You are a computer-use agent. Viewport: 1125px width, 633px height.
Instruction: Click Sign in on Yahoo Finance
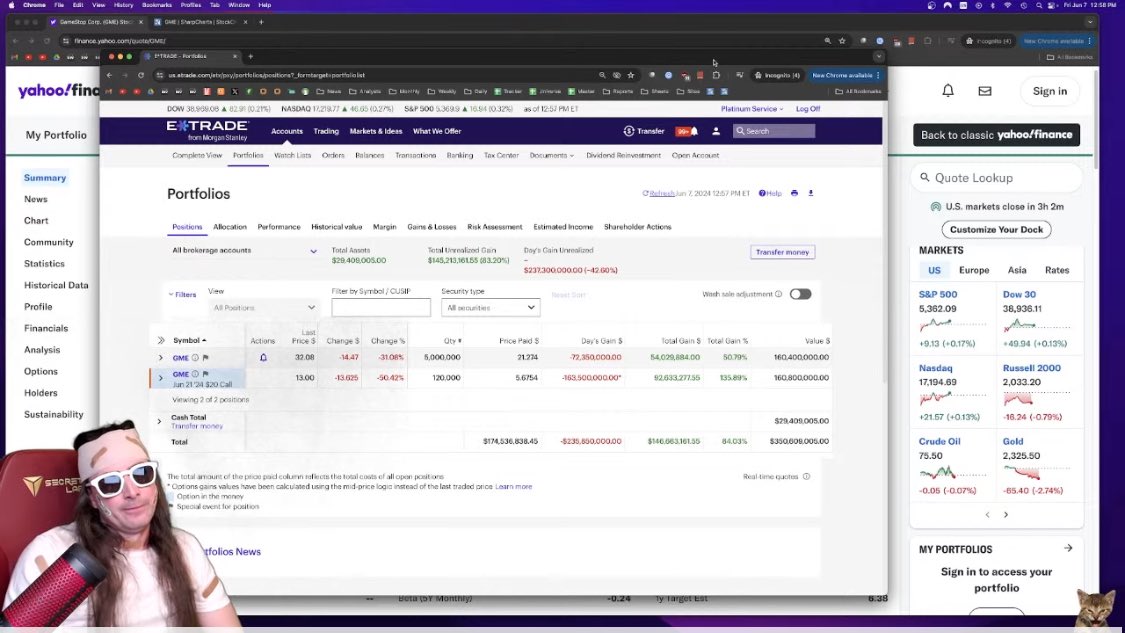click(1050, 91)
